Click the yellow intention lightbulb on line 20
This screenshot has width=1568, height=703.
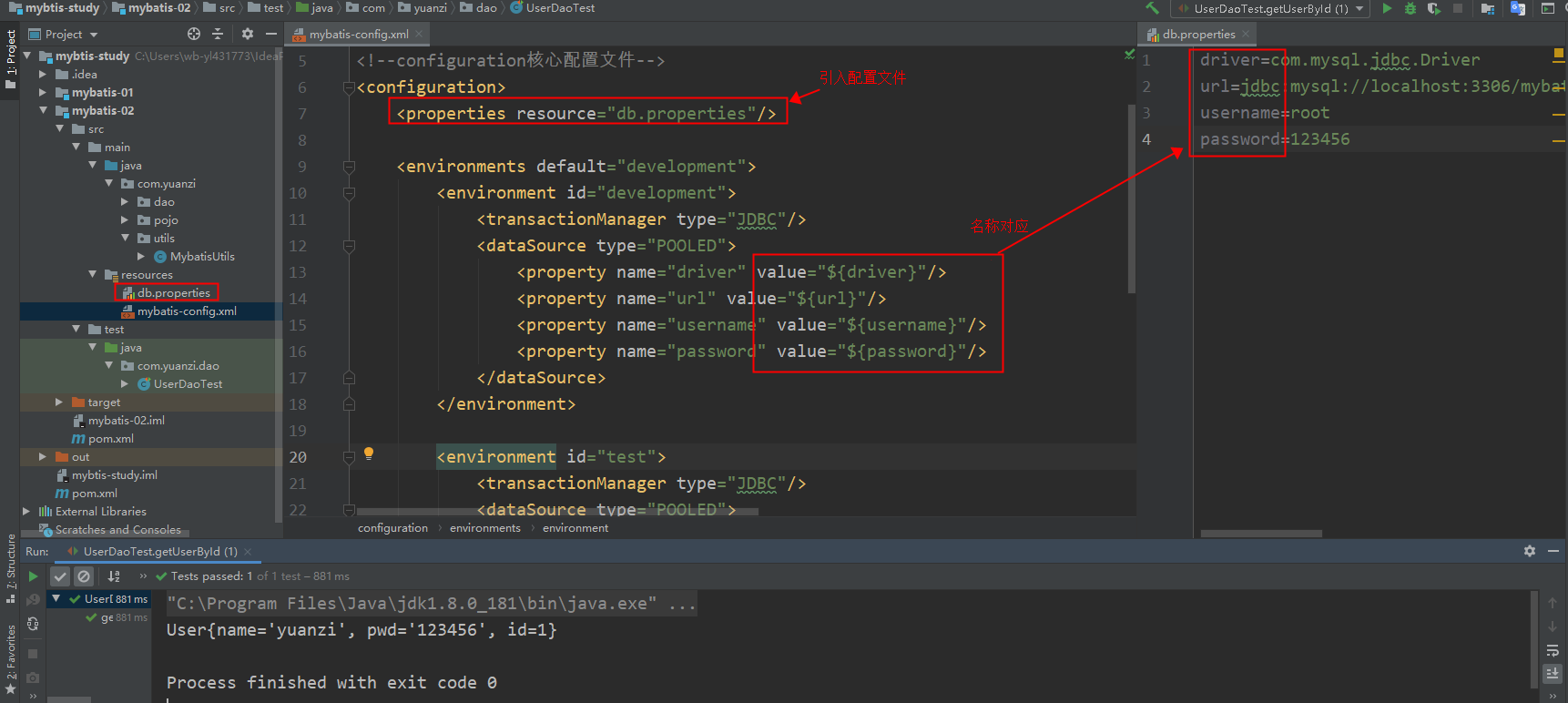tap(369, 453)
